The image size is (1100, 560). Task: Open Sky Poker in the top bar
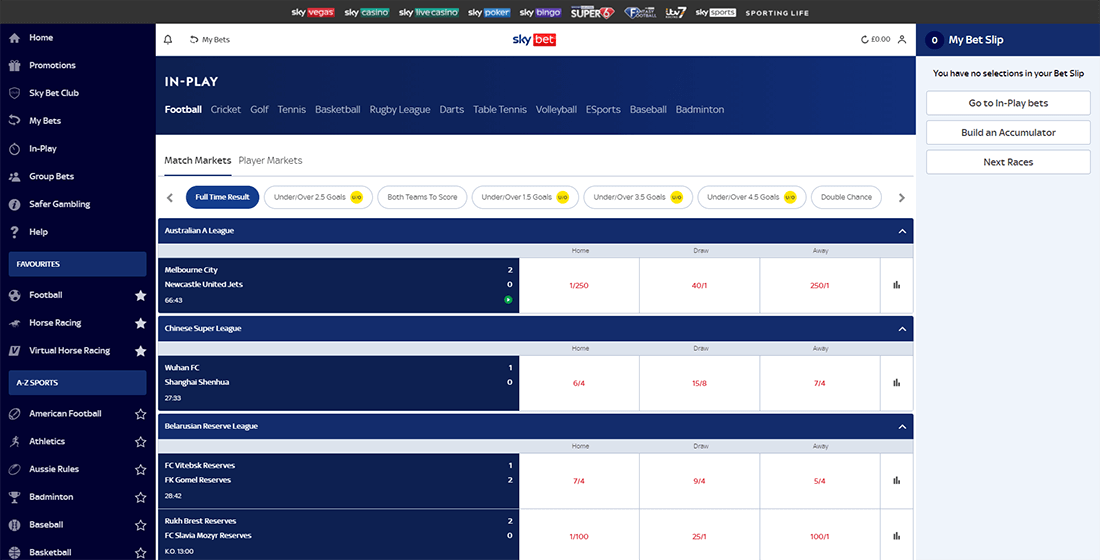pyautogui.click(x=489, y=13)
